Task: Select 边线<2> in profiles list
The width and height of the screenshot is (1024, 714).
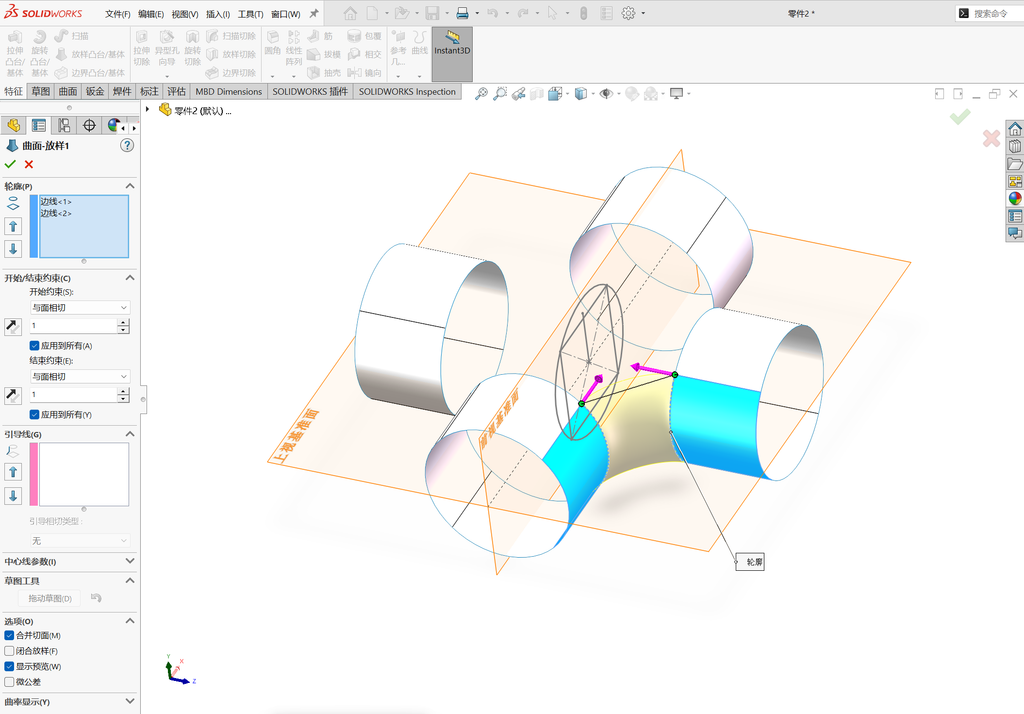Action: [x=56, y=213]
